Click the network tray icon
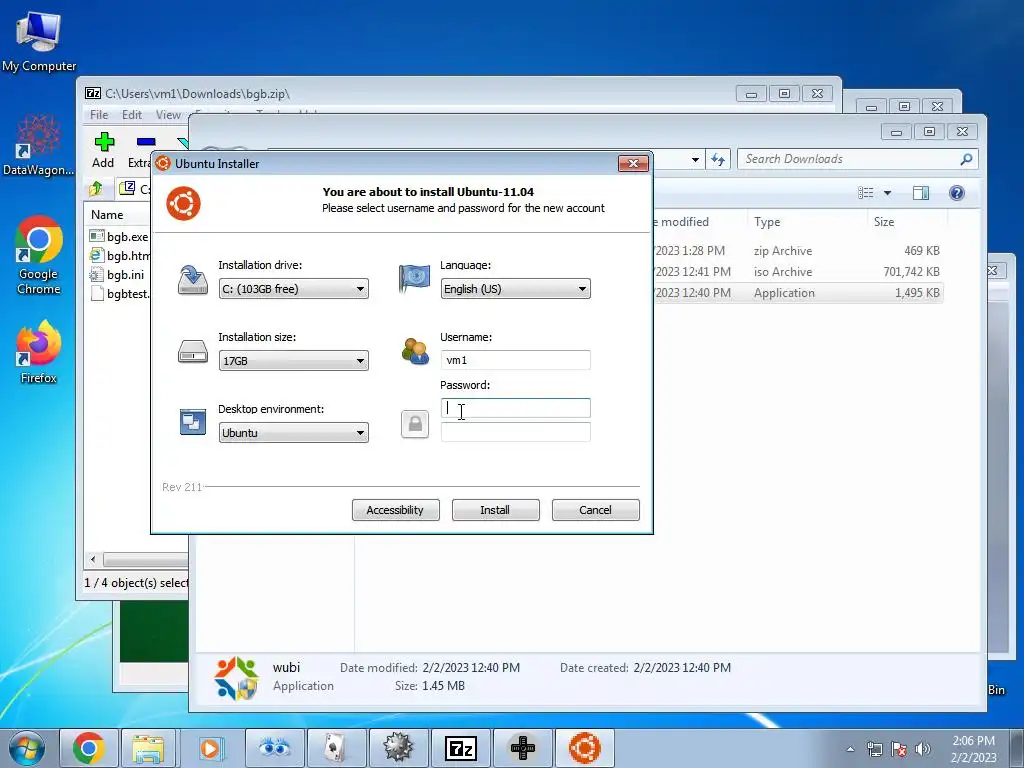 [x=874, y=749]
